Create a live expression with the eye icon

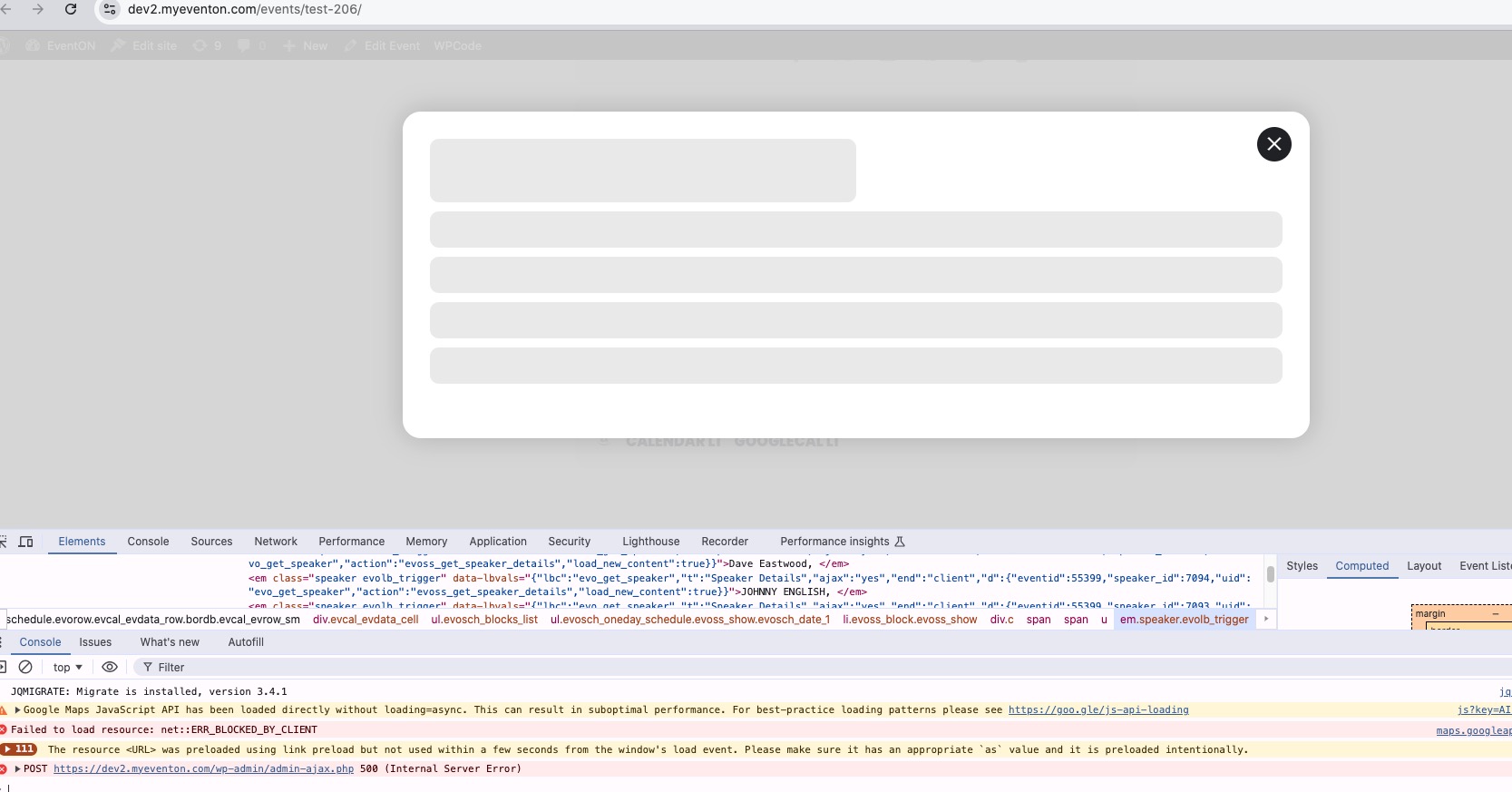[110, 667]
